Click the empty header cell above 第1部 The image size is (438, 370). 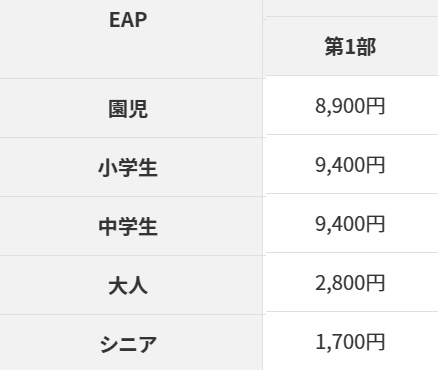click(352, 8)
